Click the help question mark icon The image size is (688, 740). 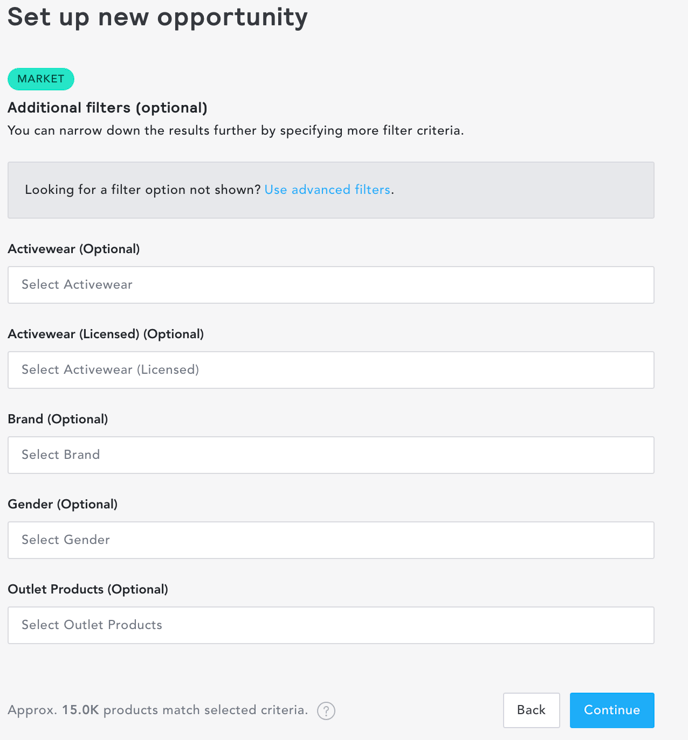[326, 710]
